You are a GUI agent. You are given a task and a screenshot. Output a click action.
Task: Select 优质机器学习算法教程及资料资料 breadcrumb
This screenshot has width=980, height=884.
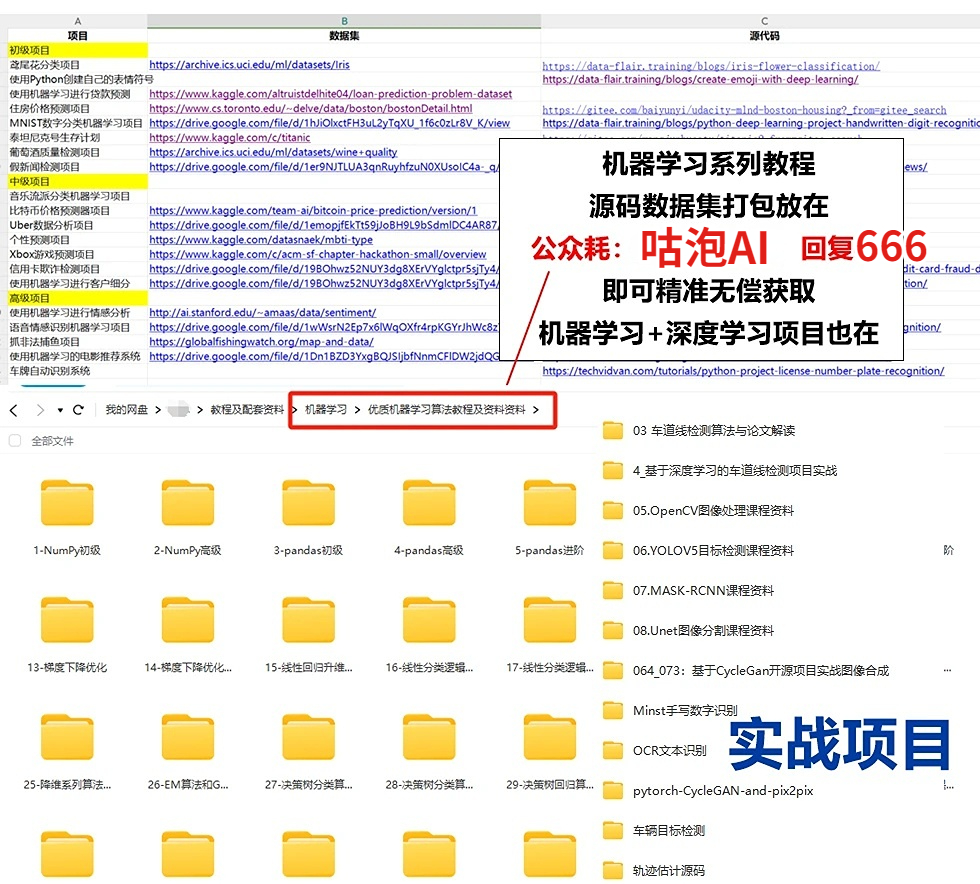coord(446,409)
